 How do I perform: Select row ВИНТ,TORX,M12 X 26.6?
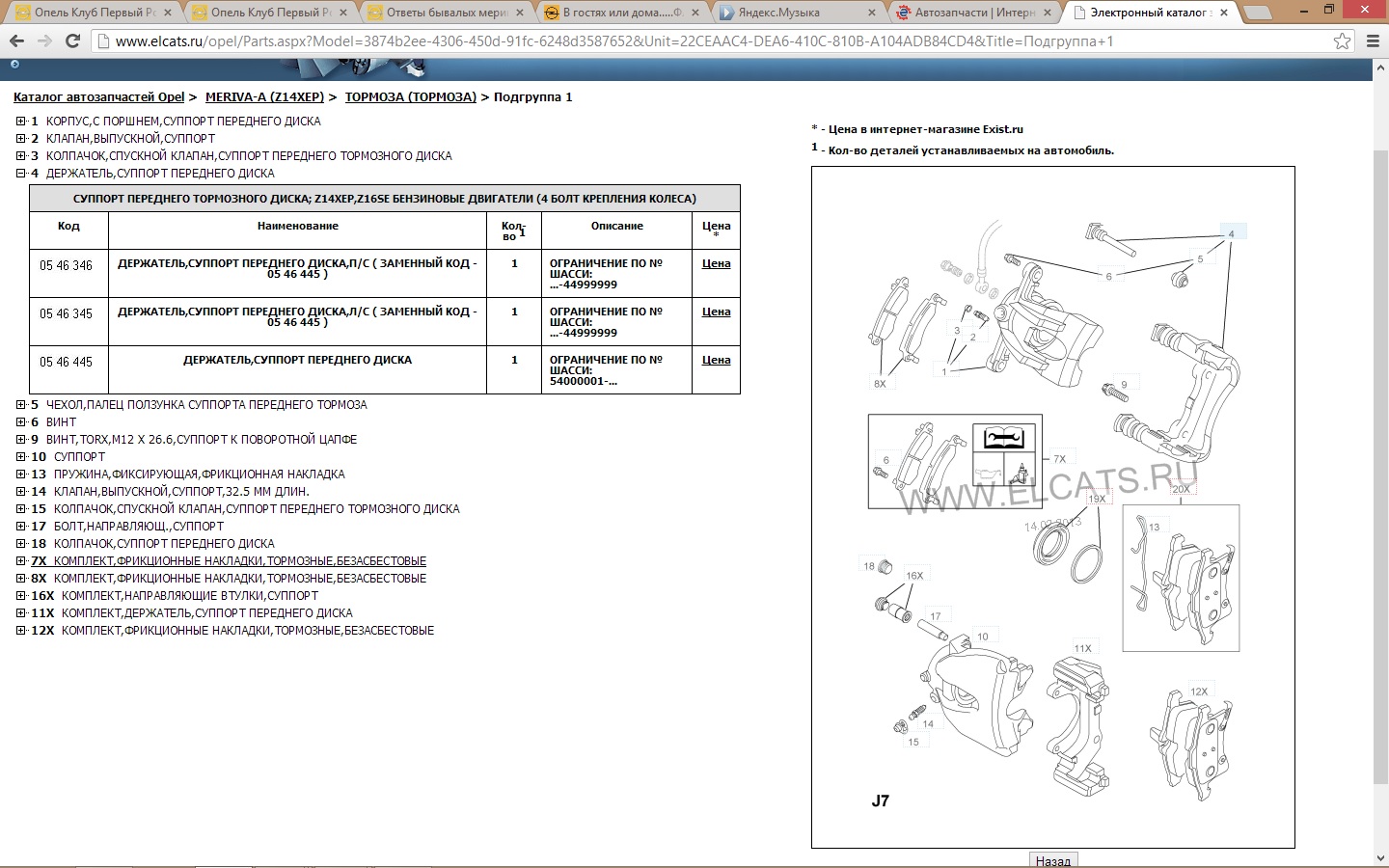click(194, 440)
